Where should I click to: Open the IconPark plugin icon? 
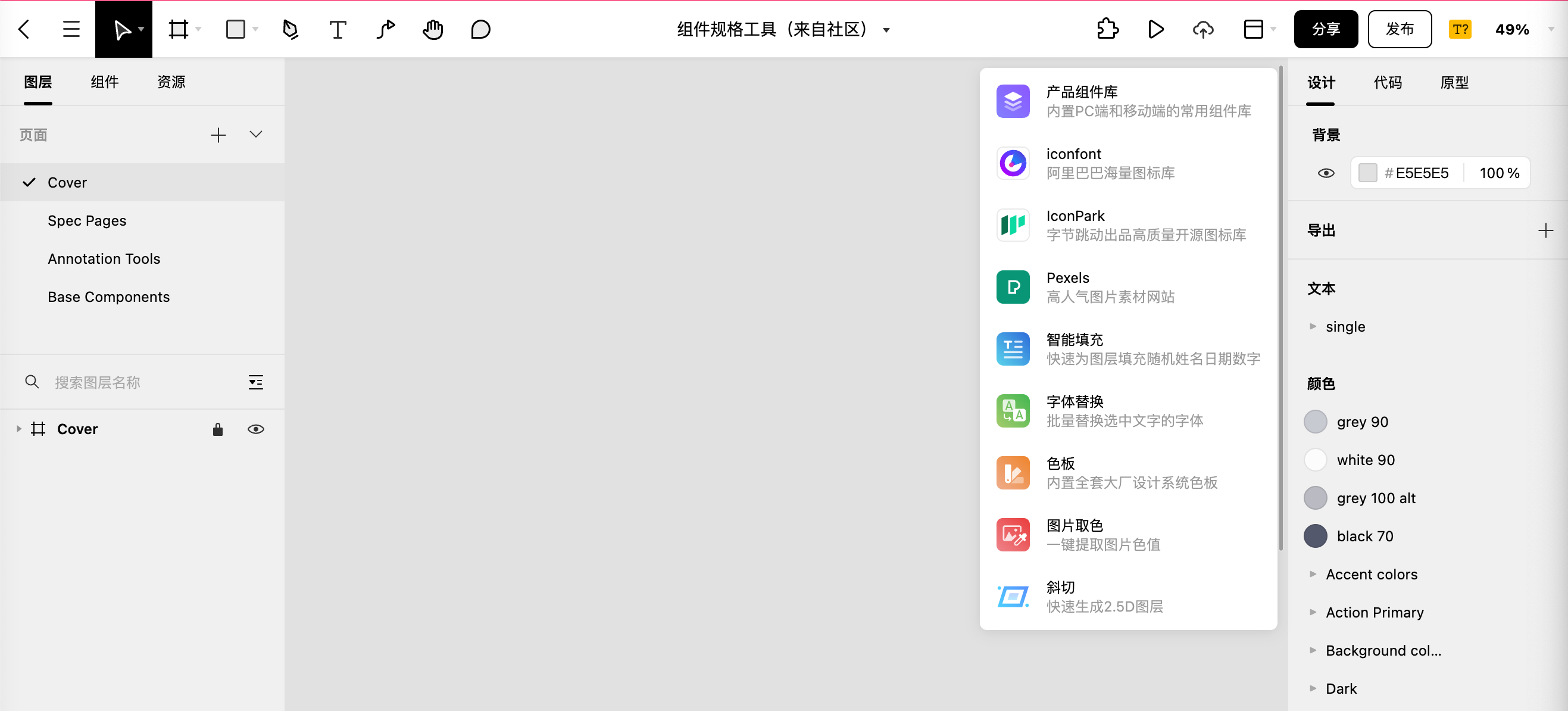[x=1013, y=224]
